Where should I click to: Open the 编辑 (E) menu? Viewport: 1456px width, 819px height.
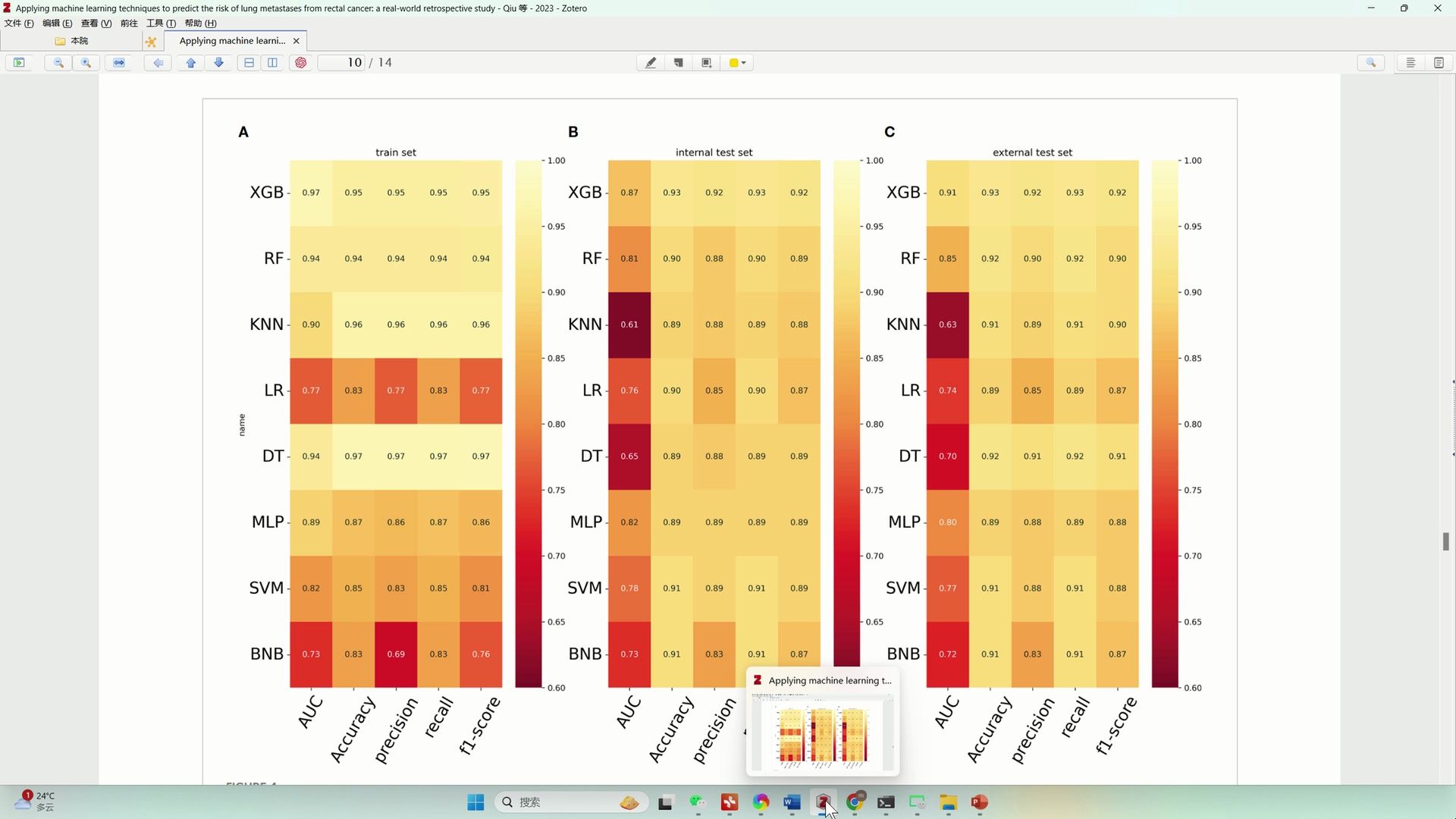[x=58, y=24]
